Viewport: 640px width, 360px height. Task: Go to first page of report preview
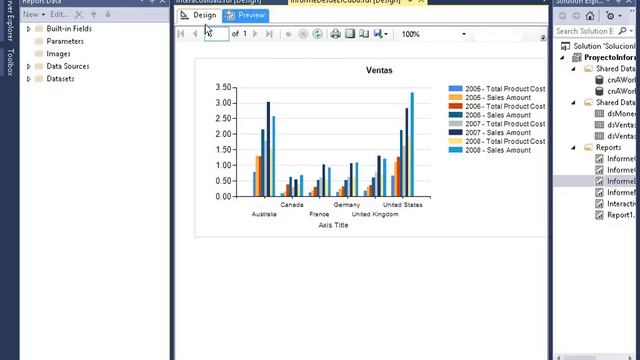coord(181,34)
